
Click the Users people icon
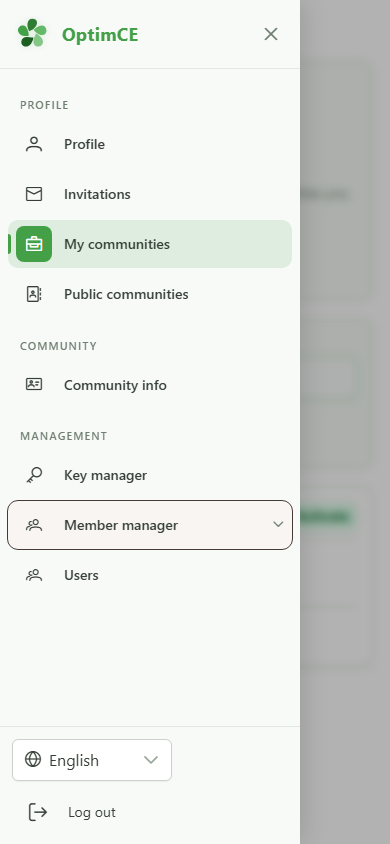coord(34,575)
